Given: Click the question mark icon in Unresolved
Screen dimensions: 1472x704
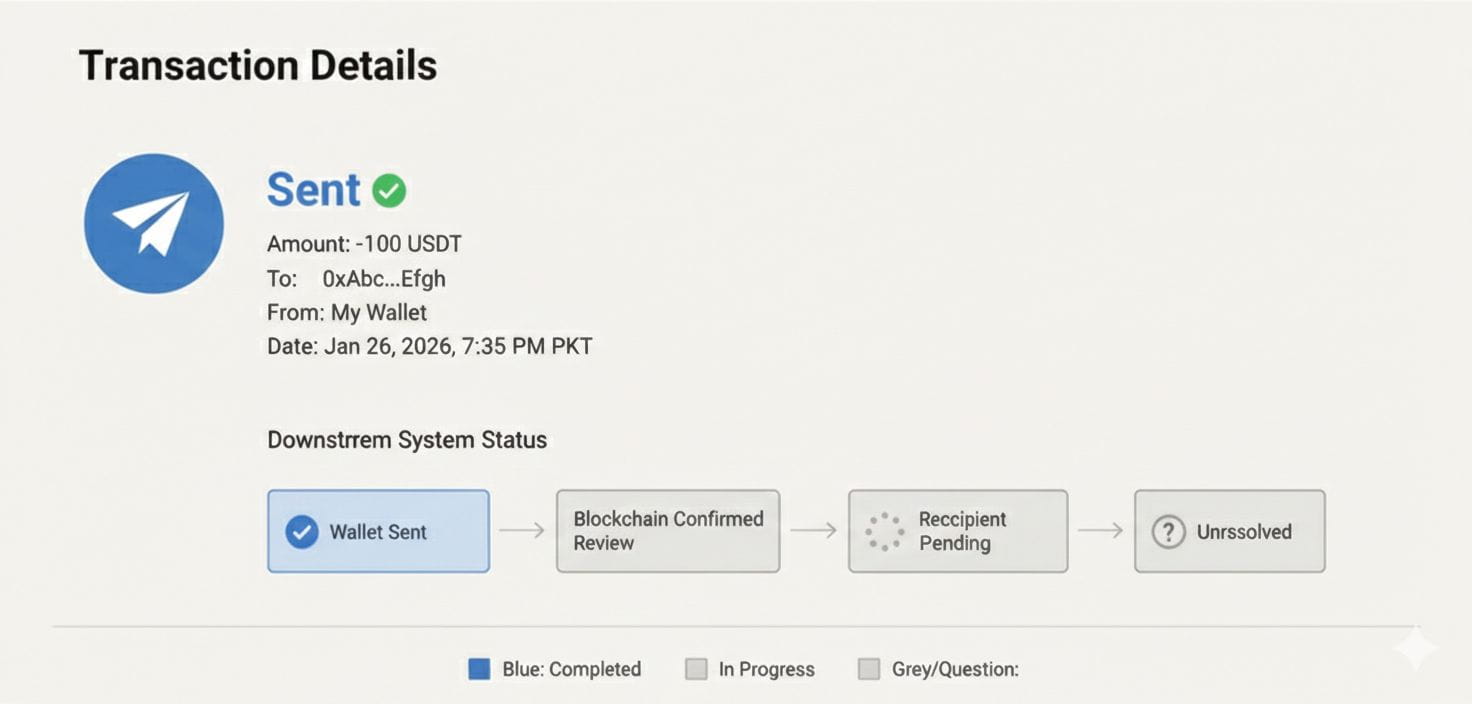Looking at the screenshot, I should click(1167, 532).
